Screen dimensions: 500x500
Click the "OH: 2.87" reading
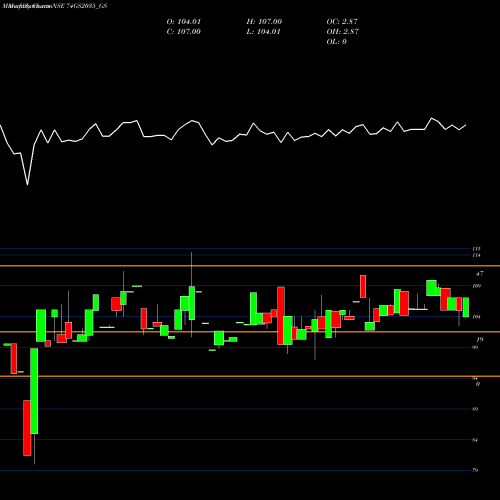[343, 32]
